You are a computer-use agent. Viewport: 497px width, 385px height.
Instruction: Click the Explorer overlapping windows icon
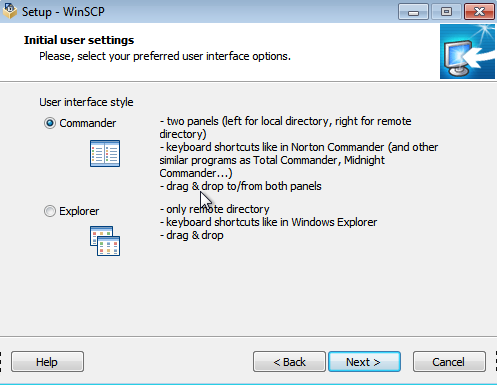click(x=105, y=241)
